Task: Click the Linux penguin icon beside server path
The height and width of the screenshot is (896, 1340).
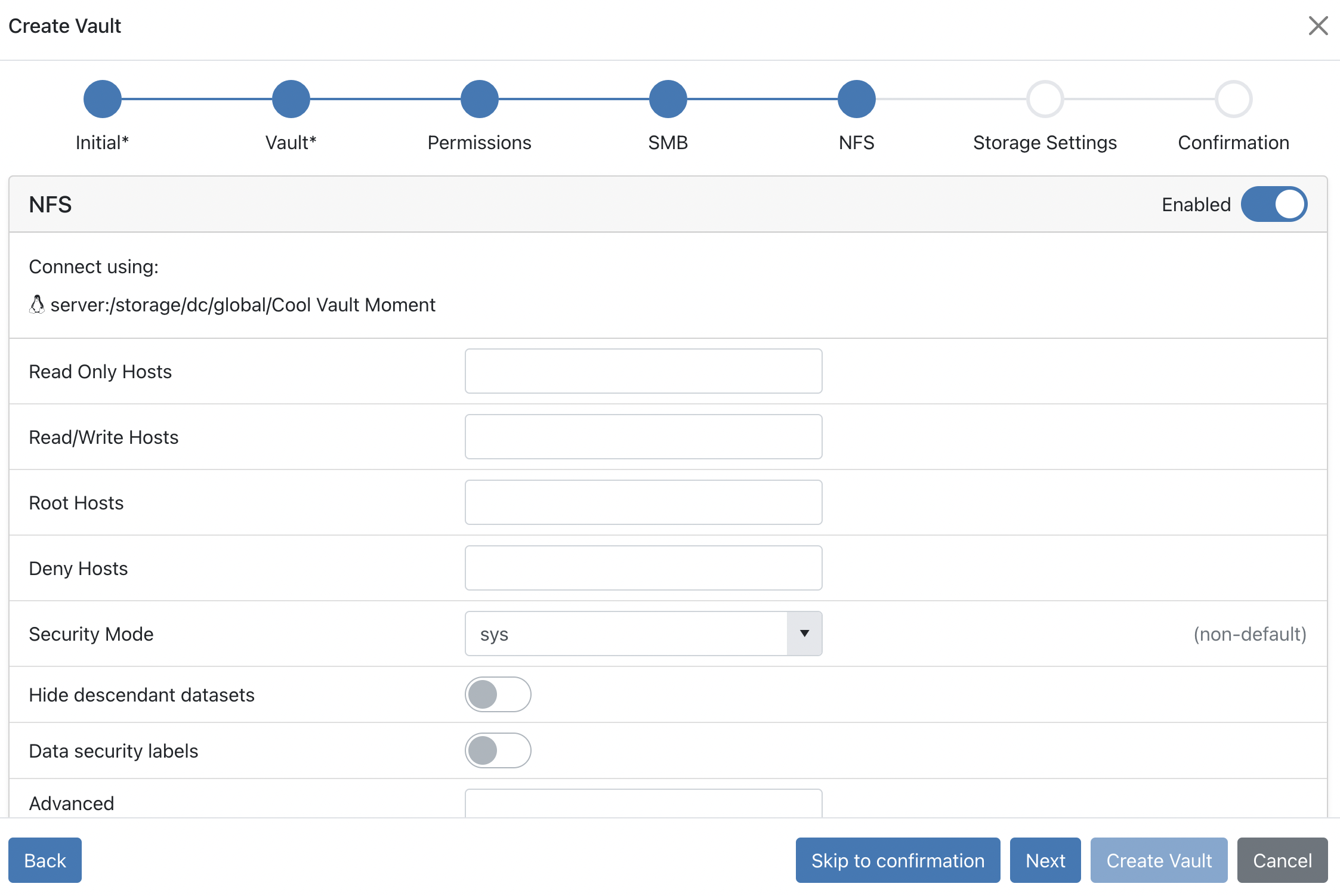Action: click(37, 304)
